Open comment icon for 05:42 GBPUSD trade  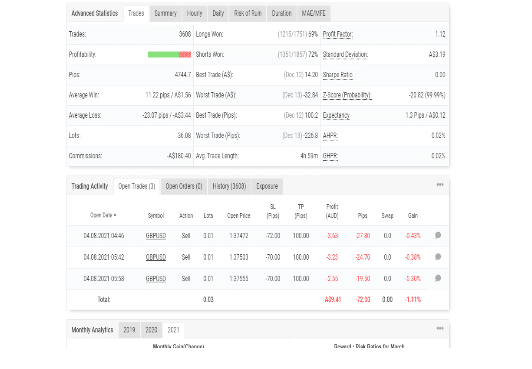[x=438, y=257]
